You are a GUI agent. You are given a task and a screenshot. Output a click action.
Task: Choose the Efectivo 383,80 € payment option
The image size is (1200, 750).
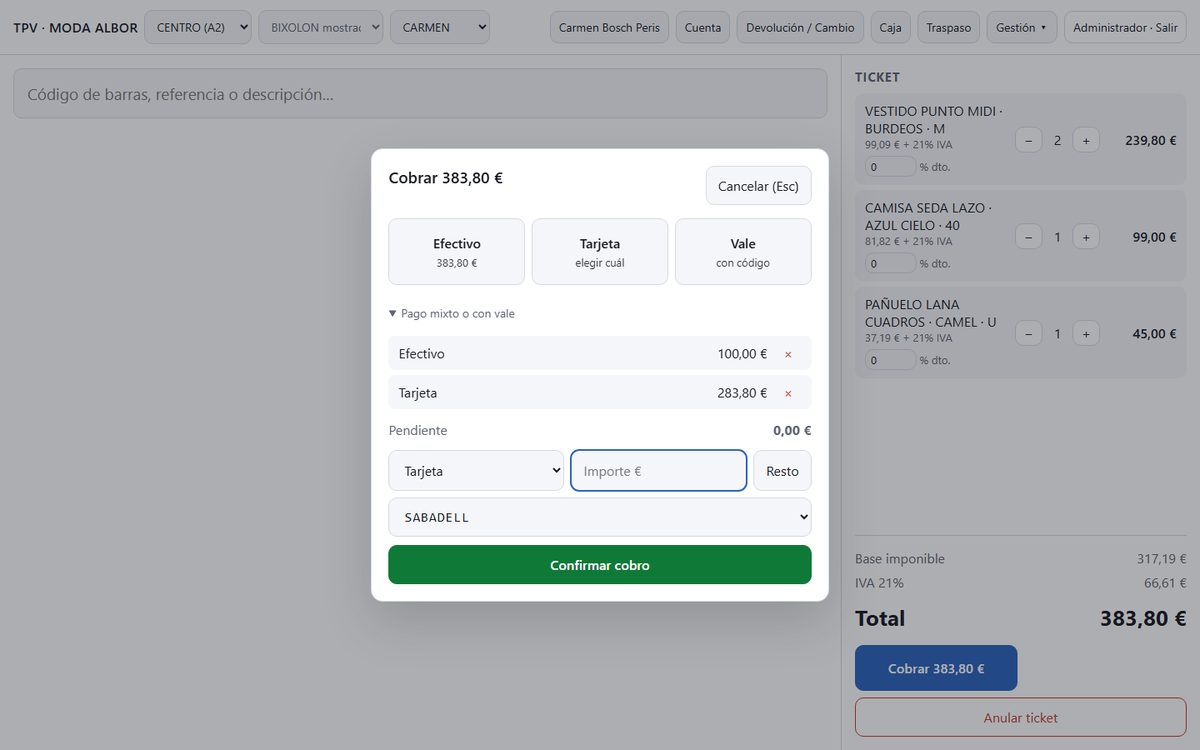(x=457, y=252)
